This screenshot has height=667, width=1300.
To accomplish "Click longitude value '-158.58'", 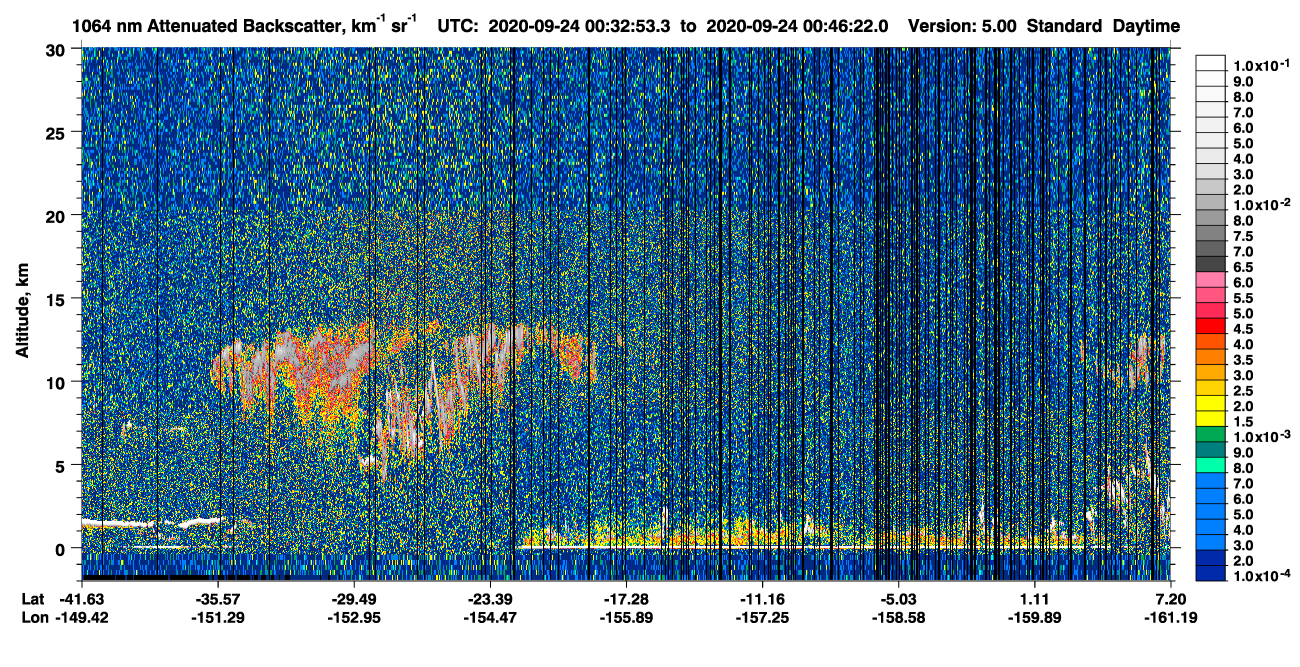I will pyautogui.click(x=898, y=617).
